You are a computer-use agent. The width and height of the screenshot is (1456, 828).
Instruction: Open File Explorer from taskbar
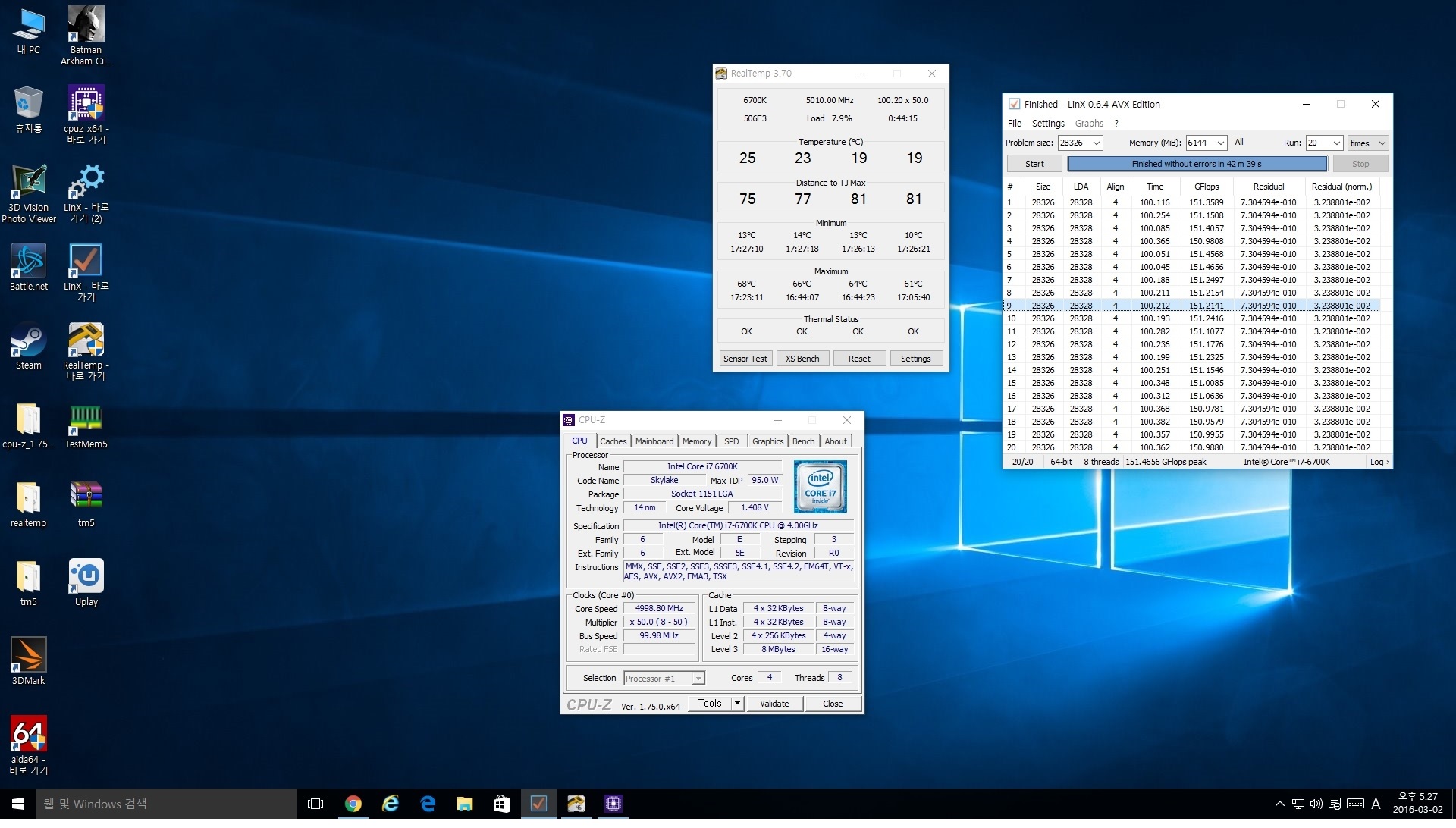pos(464,804)
